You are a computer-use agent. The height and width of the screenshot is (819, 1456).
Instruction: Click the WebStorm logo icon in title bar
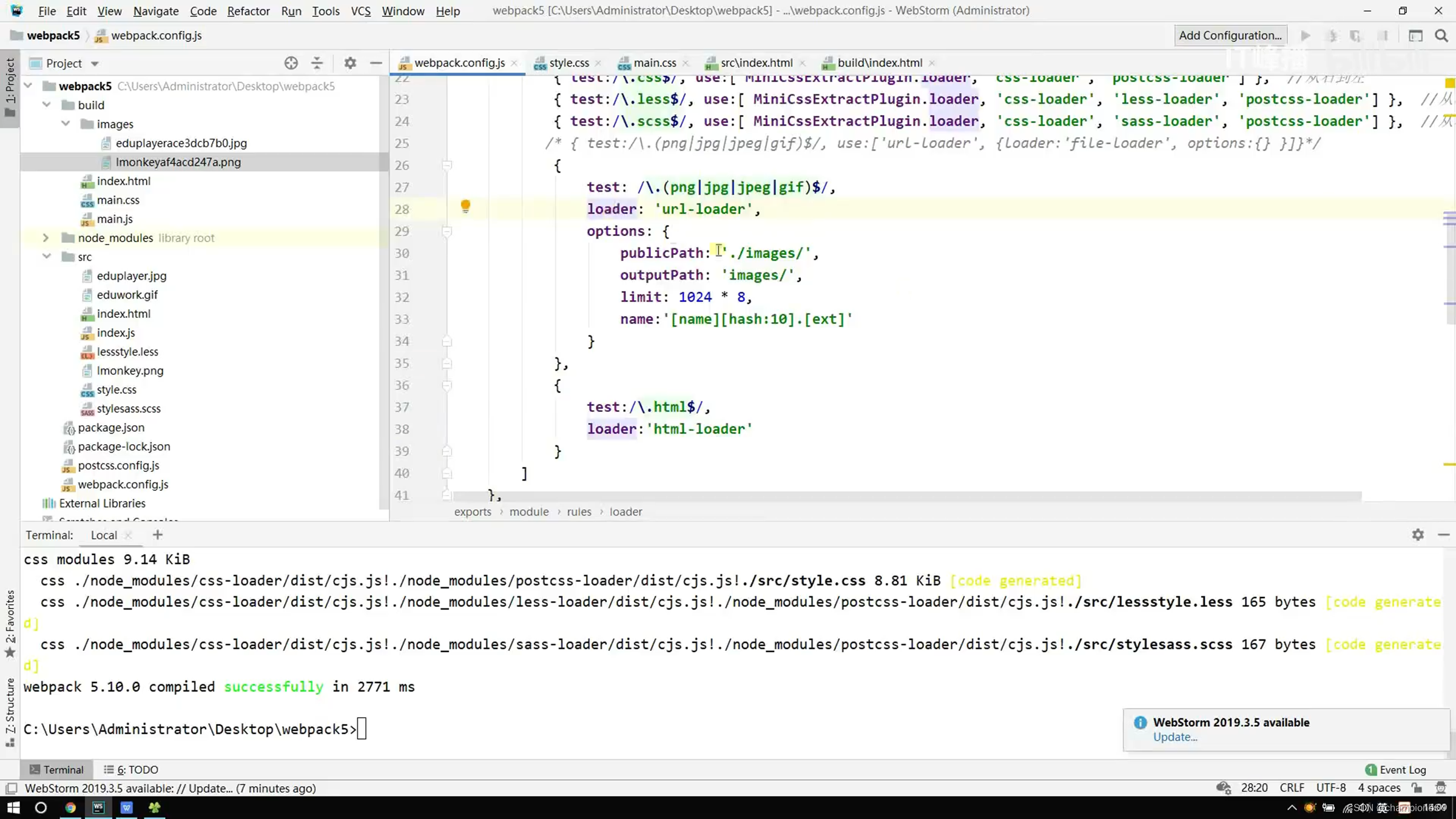click(16, 10)
